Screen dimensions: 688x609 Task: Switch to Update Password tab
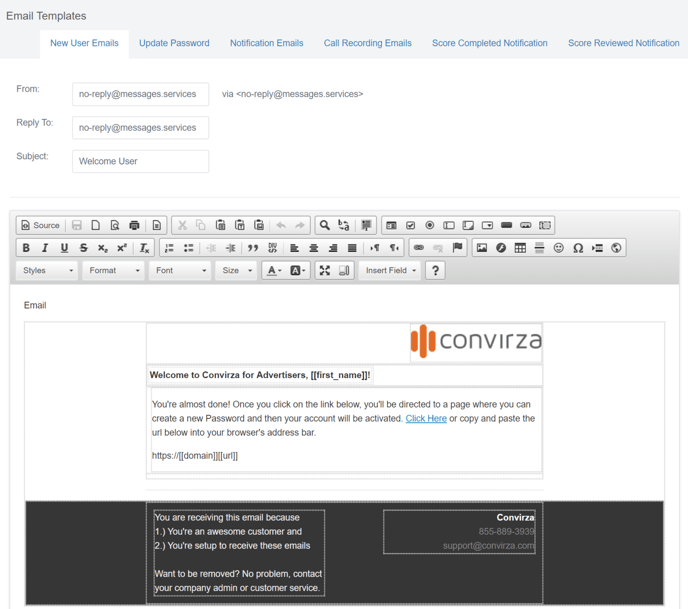pyautogui.click(x=174, y=43)
